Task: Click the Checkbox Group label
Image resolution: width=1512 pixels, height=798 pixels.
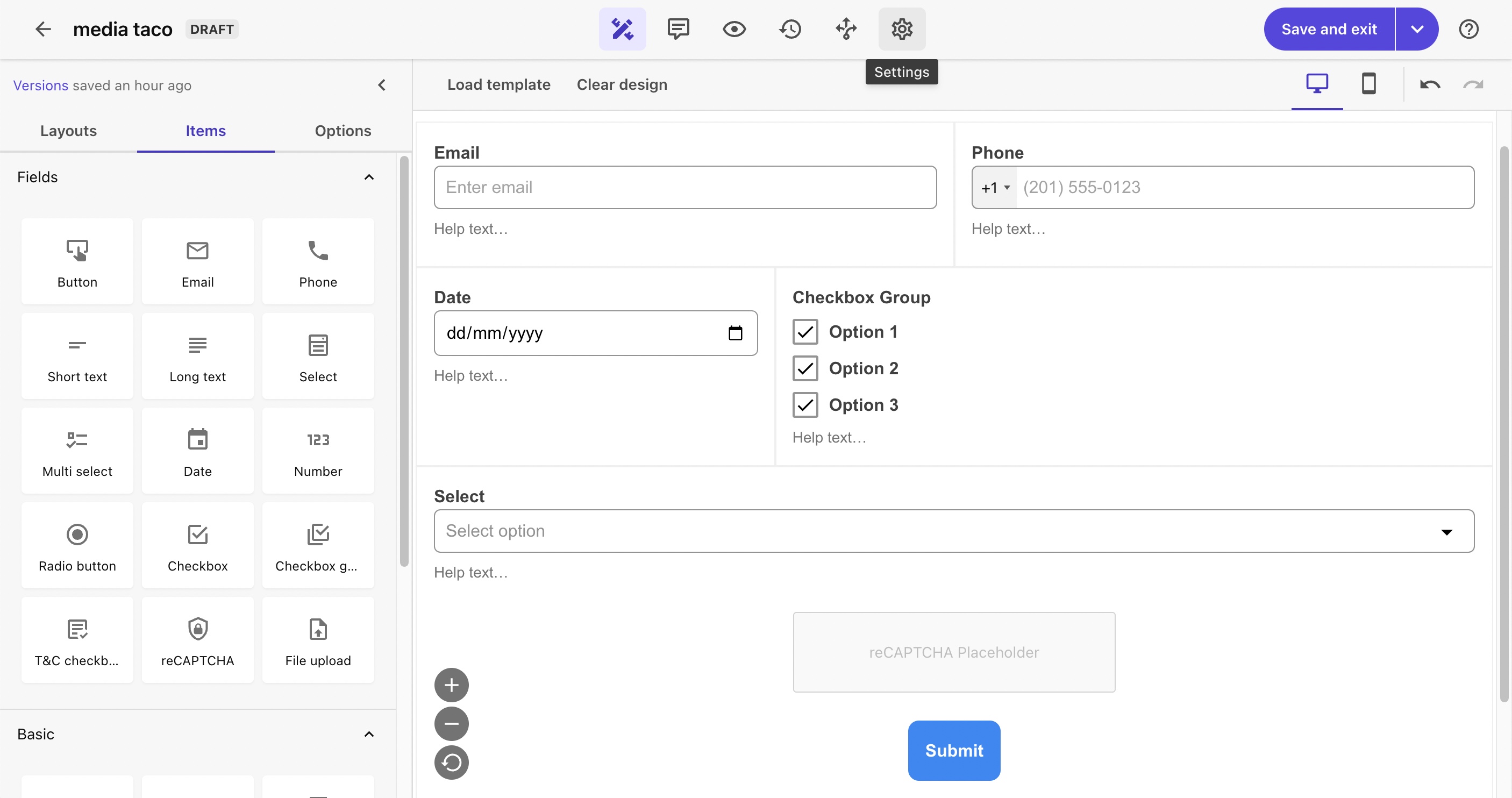Action: pos(861,297)
